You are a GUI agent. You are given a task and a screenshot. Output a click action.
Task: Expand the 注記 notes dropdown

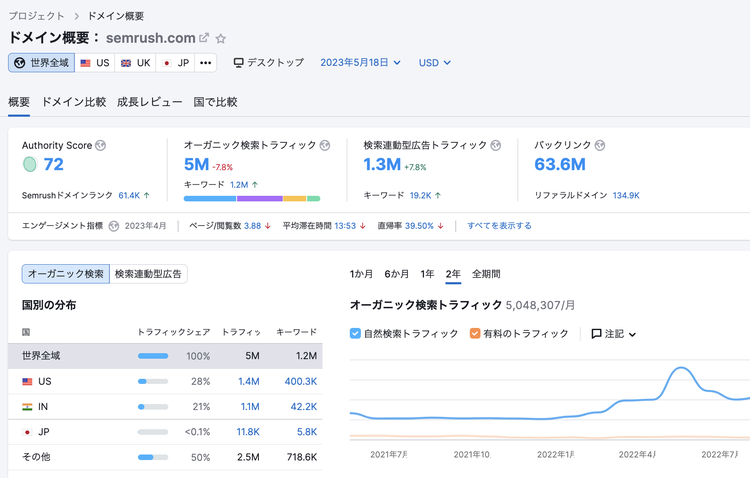tap(614, 334)
